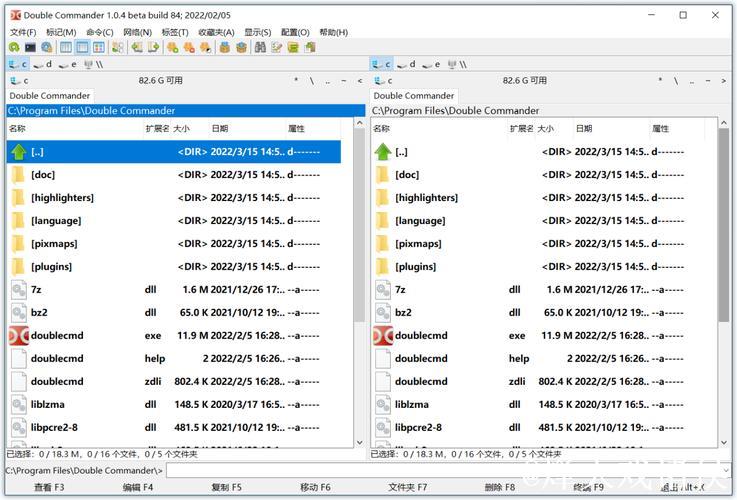Go to next history entry toolbar icon

(x=153, y=47)
